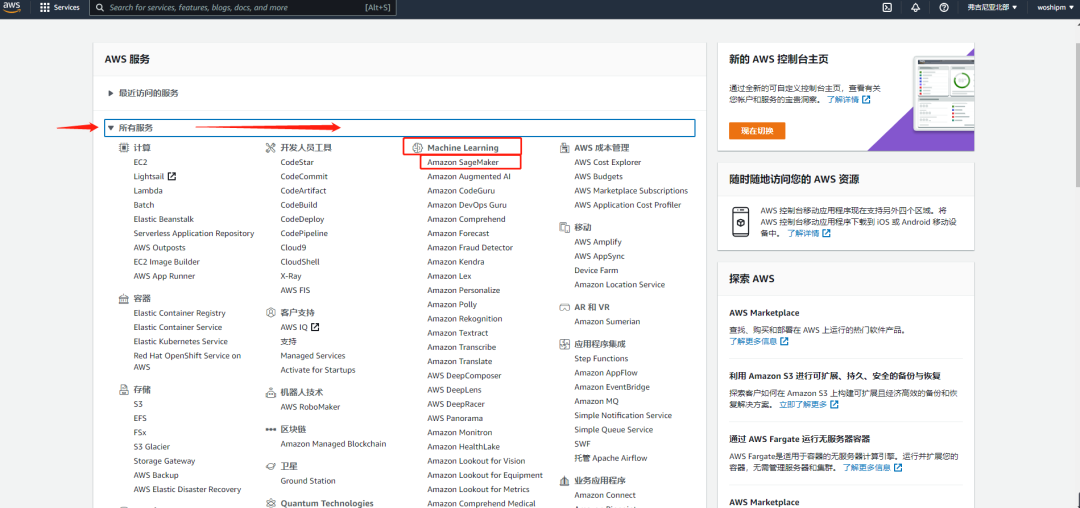Click the 业务应用程序 chart icon
The width and height of the screenshot is (1080, 508).
(x=564, y=480)
